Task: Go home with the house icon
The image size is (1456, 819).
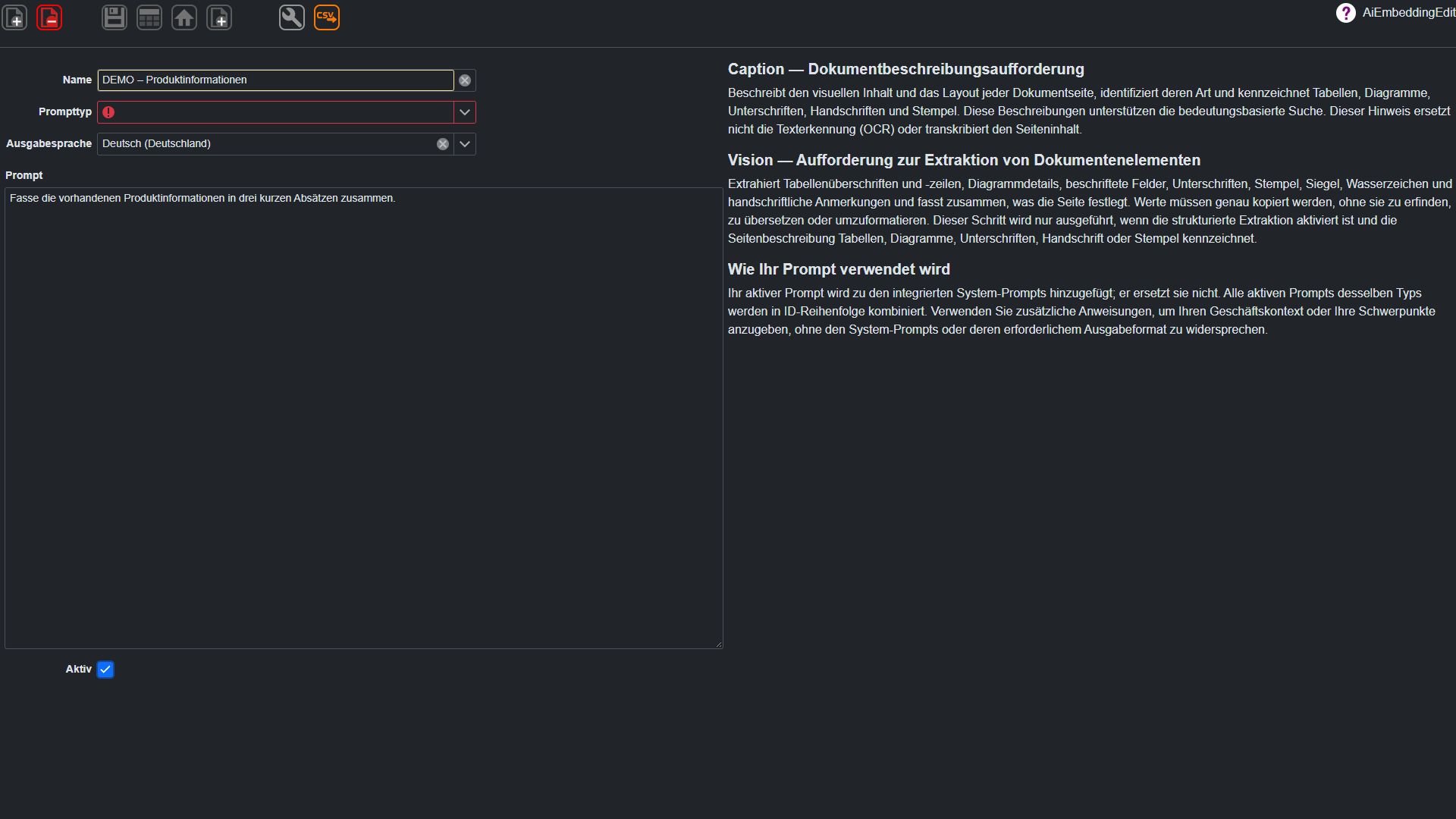Action: click(184, 17)
